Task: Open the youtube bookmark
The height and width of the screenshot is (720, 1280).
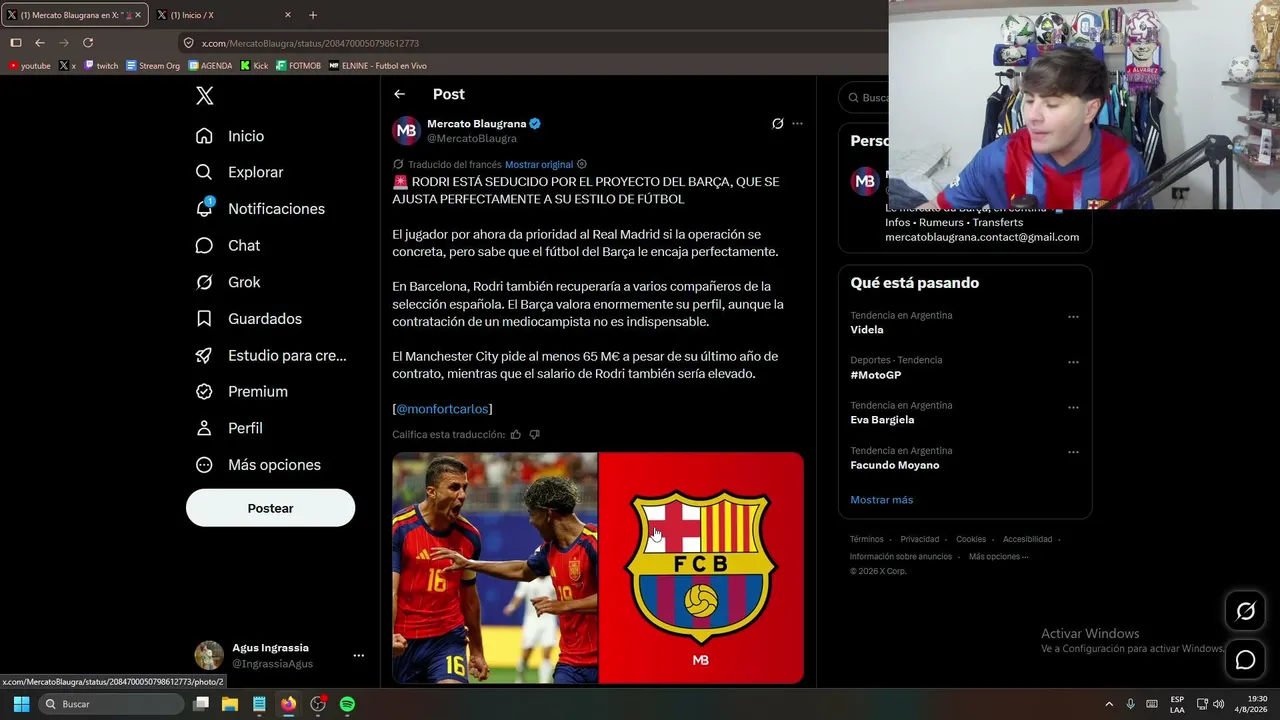Action: [29, 66]
